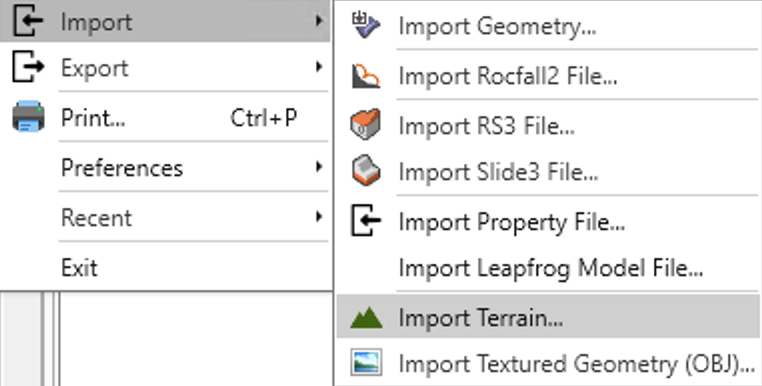Click the Import arrow-box icon in File menu
This screenshot has width=762, height=386.
pyautogui.click(x=28, y=21)
